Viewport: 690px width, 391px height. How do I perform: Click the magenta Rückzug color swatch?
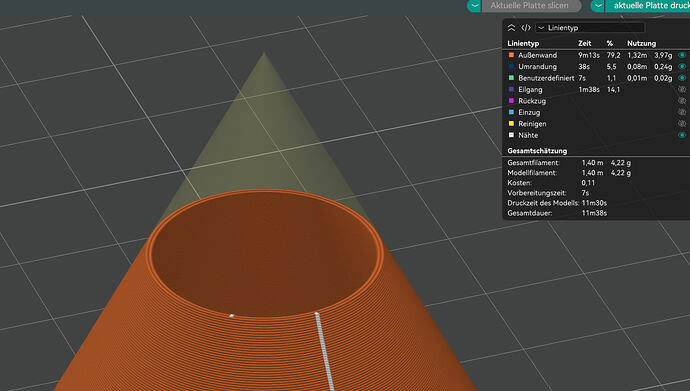coord(511,101)
